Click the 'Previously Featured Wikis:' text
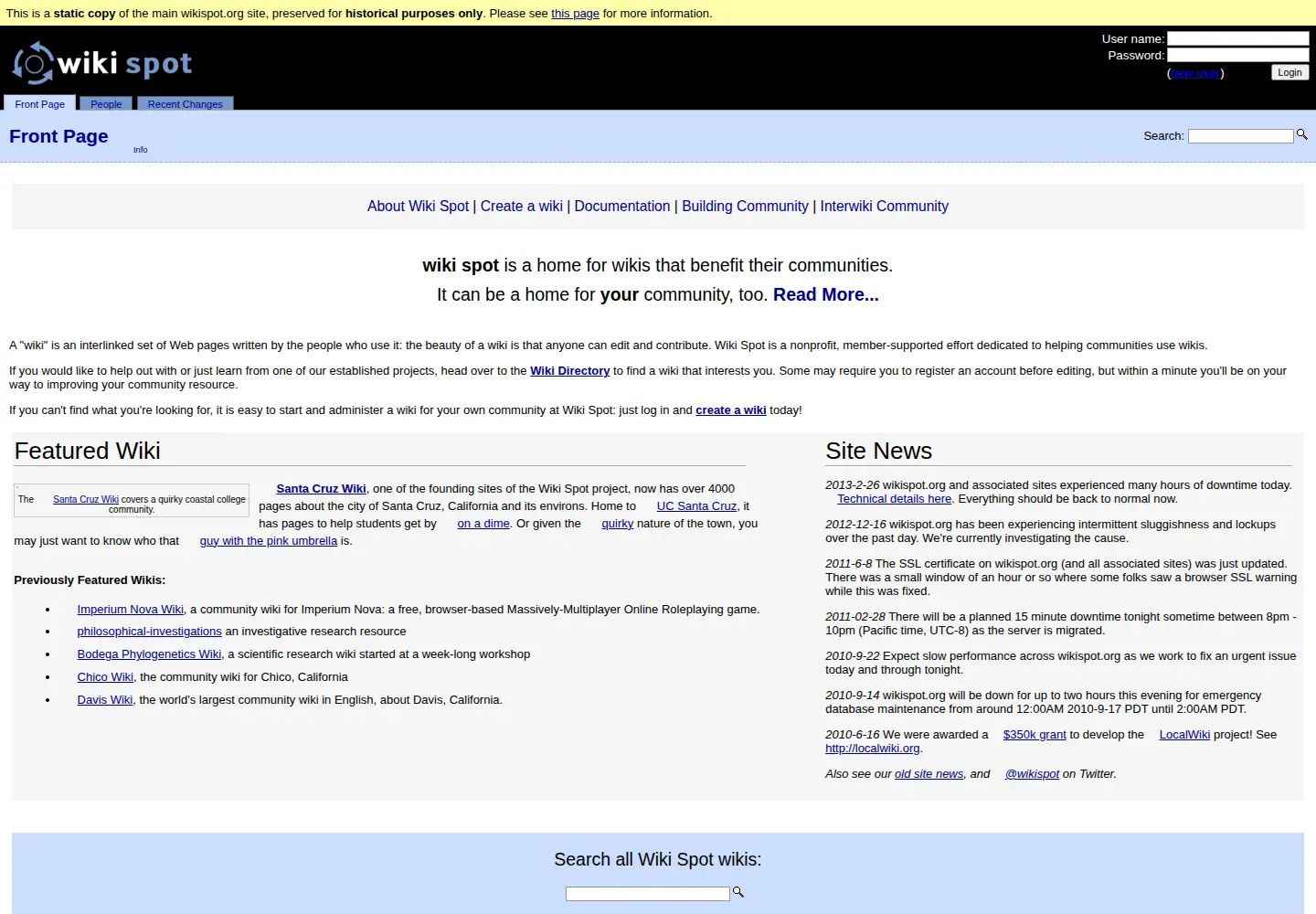This screenshot has height=914, width=1316. (90, 580)
